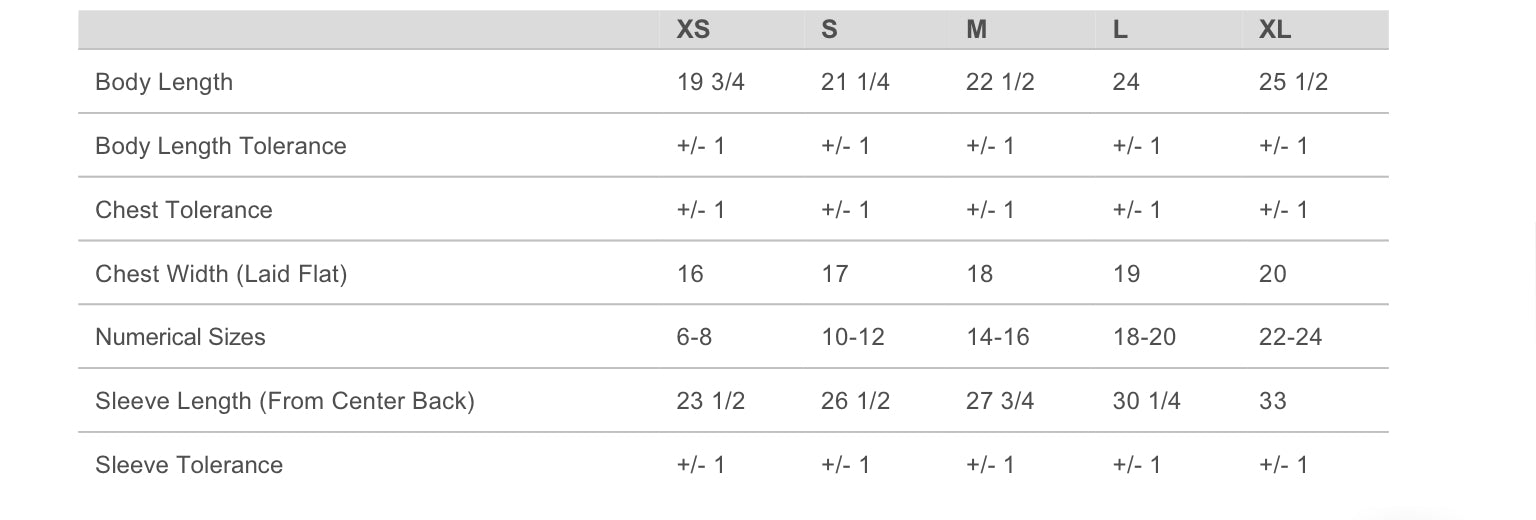Click XS body length value 19 3/4
Viewport: 1536px width, 520px height.
710,82
